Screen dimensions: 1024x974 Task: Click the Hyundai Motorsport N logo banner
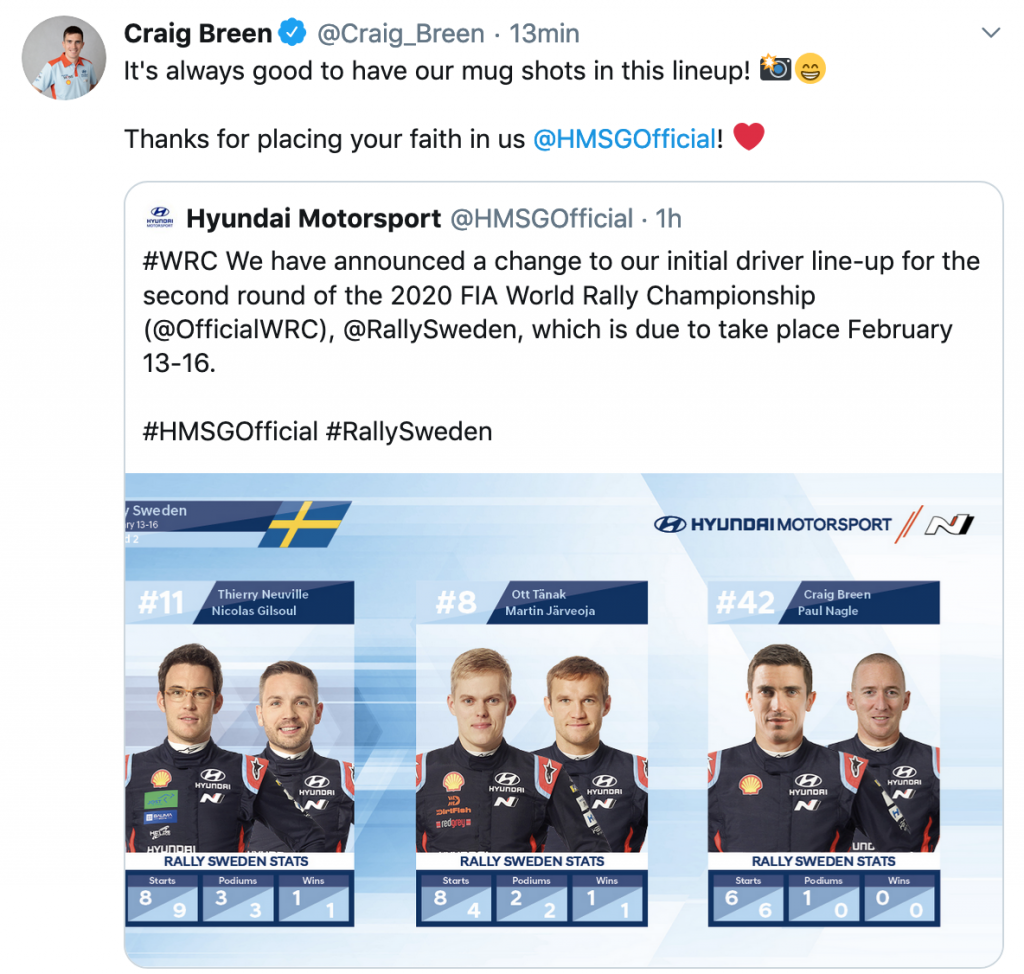click(814, 524)
